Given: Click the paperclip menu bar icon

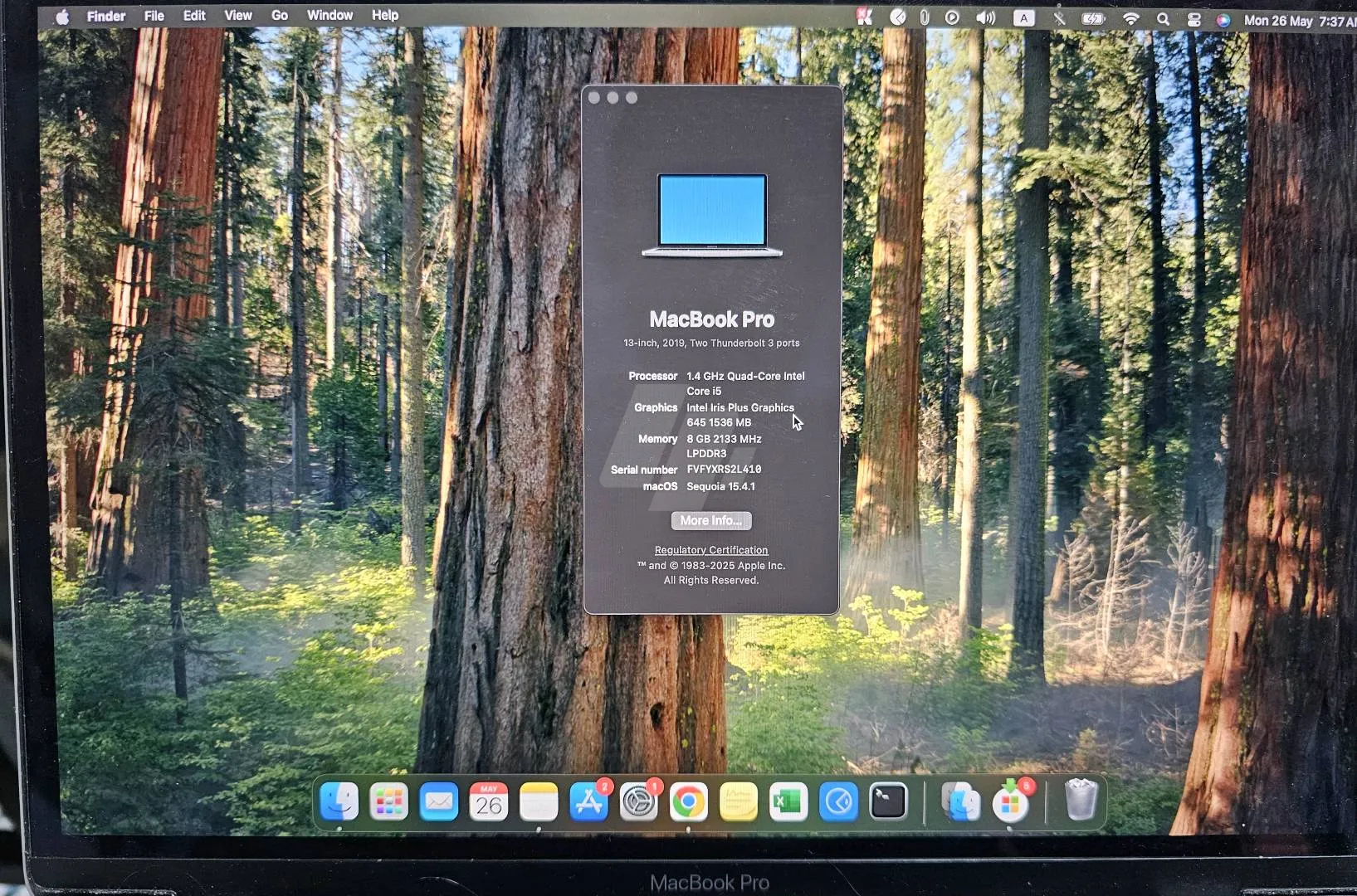Looking at the screenshot, I should coord(925,17).
